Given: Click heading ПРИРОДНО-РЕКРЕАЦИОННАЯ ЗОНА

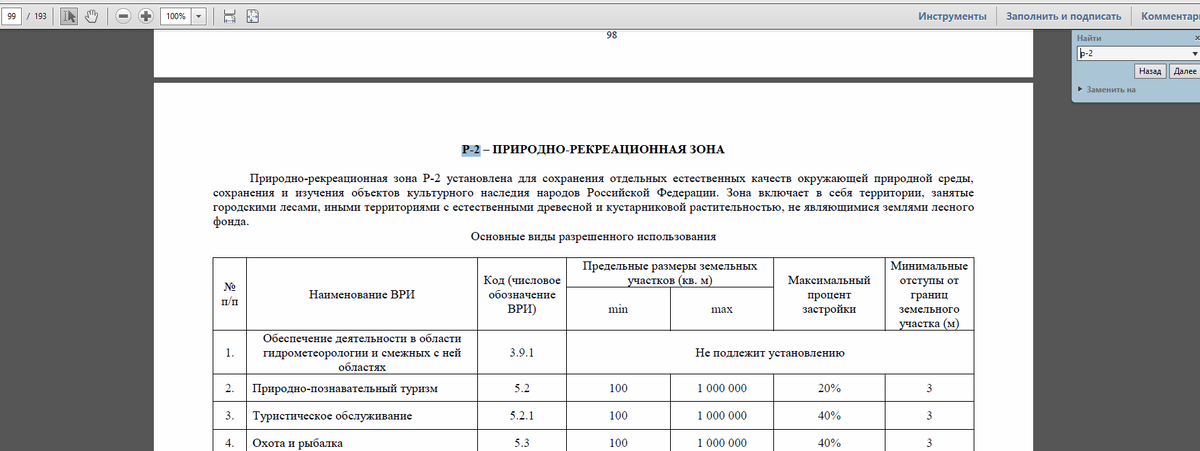Looking at the screenshot, I should (x=609, y=149).
